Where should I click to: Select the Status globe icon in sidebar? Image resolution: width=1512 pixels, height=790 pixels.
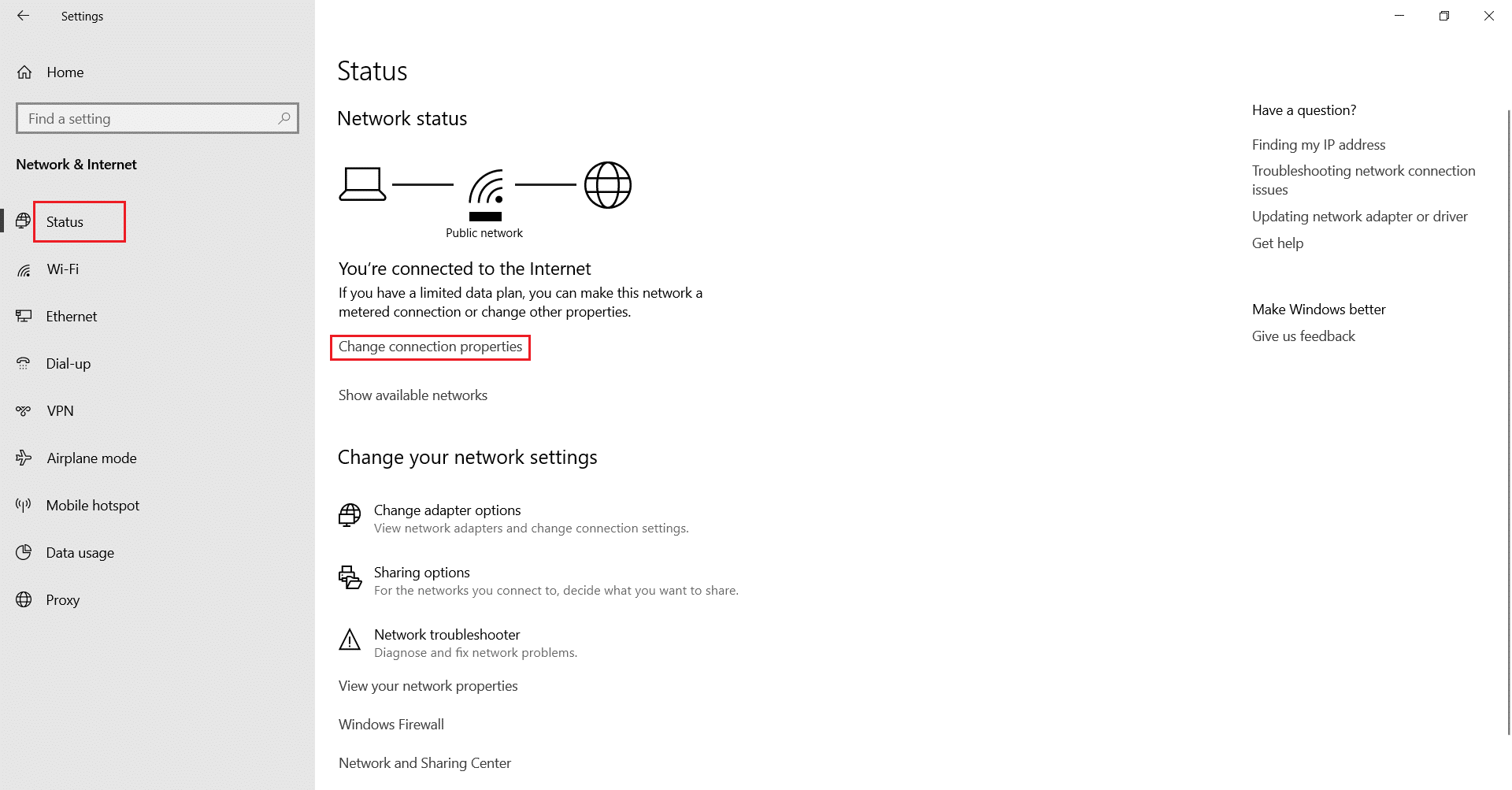(x=24, y=221)
